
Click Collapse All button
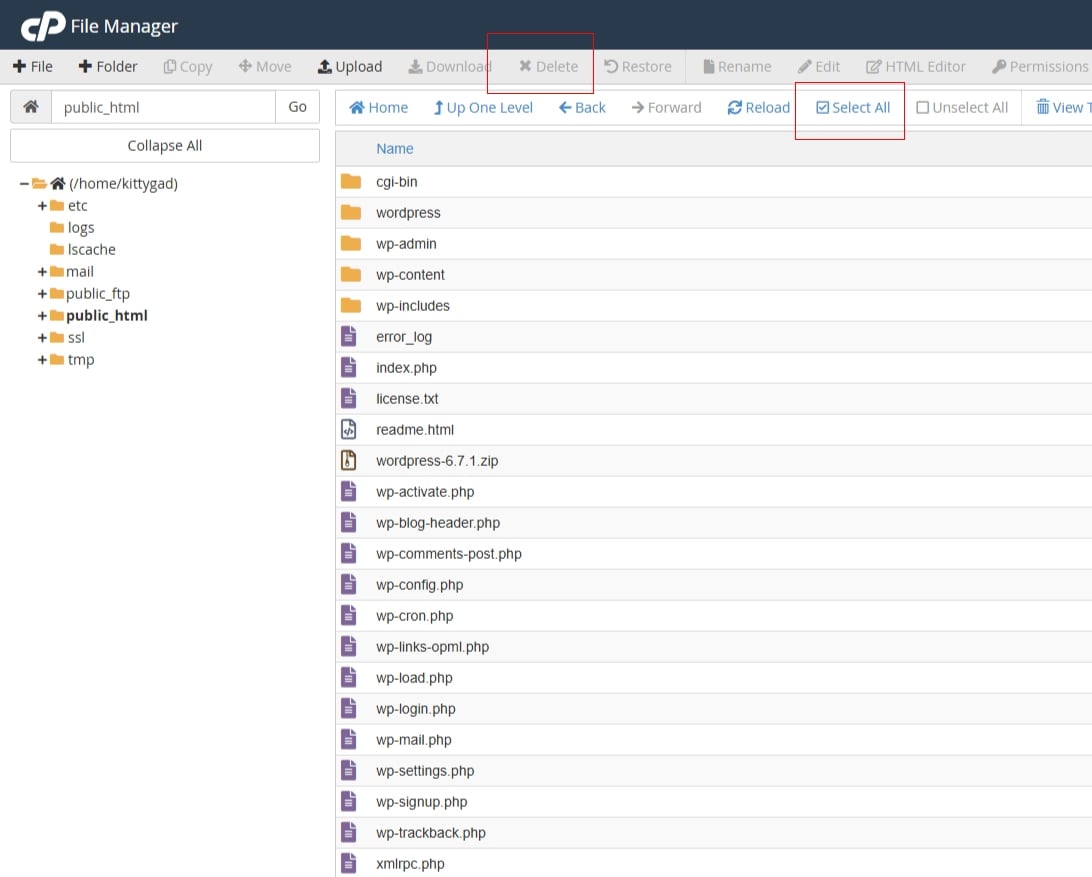click(x=165, y=146)
